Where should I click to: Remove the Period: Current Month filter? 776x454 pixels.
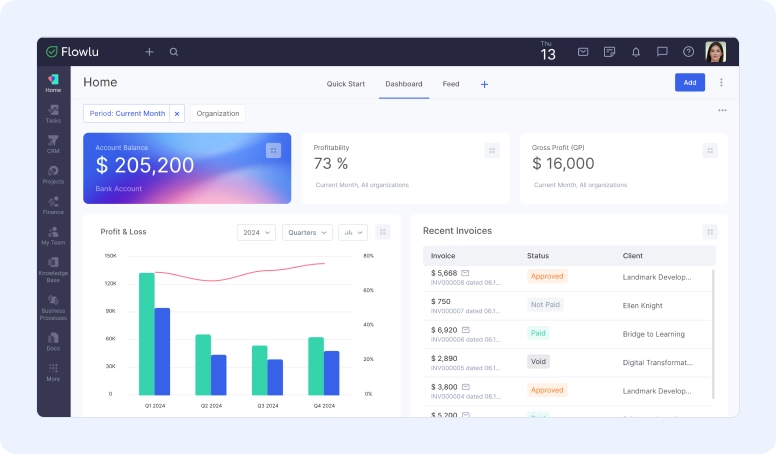pos(177,114)
